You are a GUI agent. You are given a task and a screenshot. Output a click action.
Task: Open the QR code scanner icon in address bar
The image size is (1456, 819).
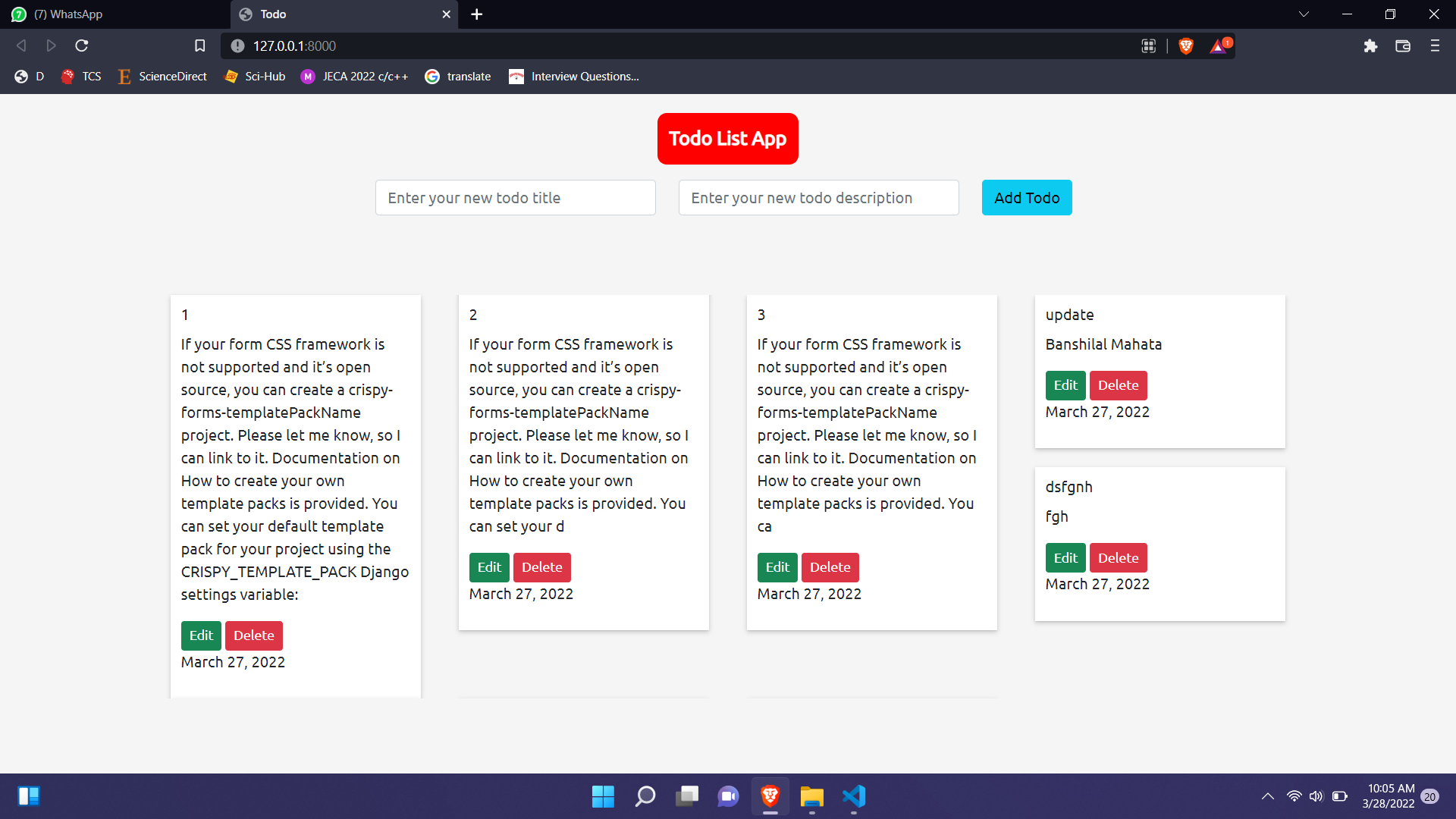(1148, 45)
